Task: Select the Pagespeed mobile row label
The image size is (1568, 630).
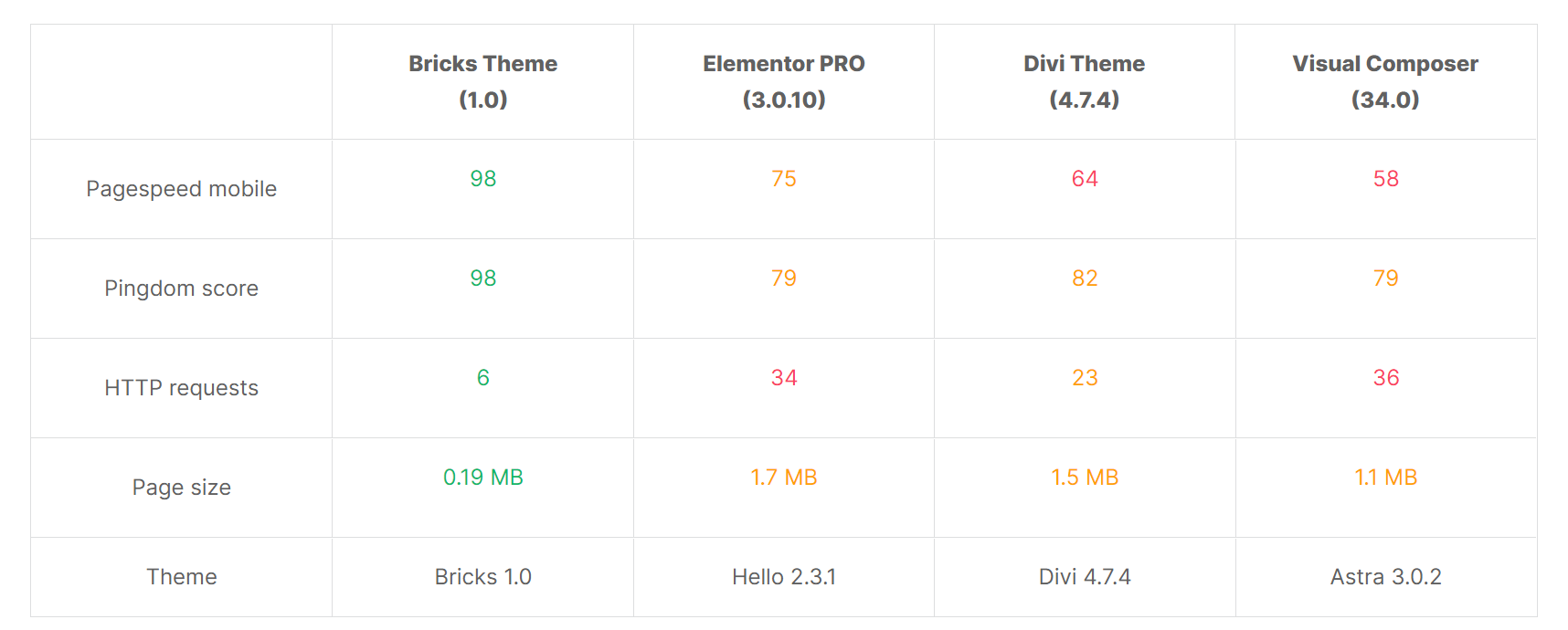Action: 181,189
